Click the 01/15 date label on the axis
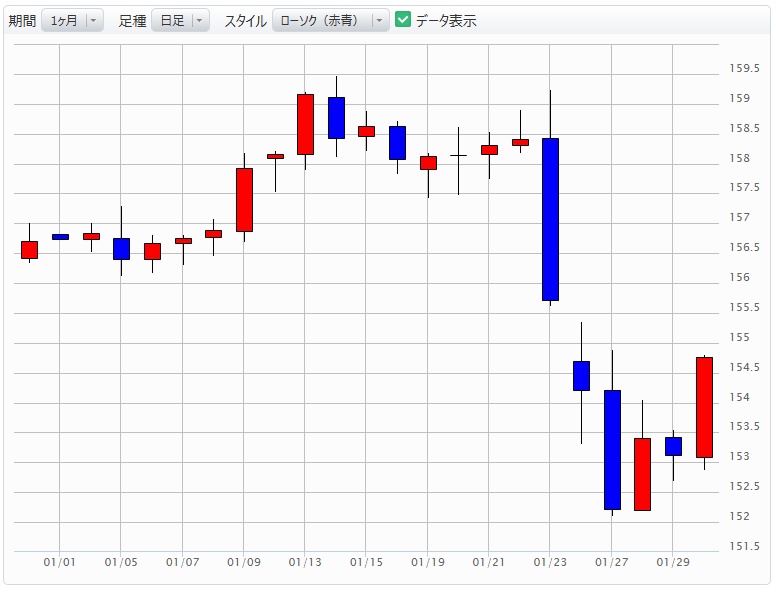 tap(366, 563)
